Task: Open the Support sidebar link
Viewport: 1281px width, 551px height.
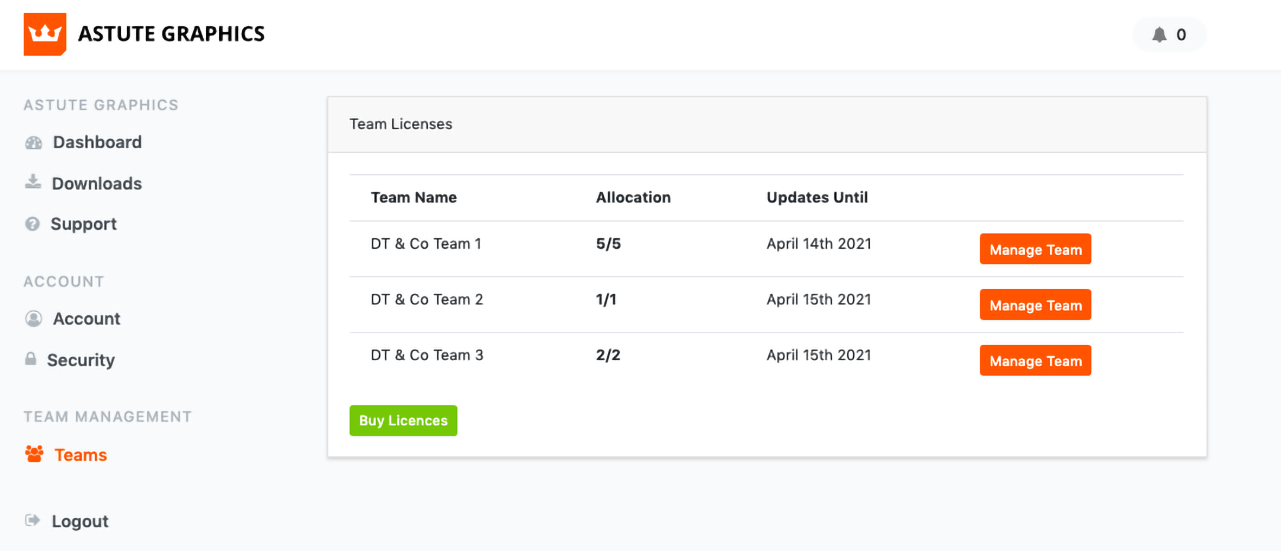Action: point(84,225)
